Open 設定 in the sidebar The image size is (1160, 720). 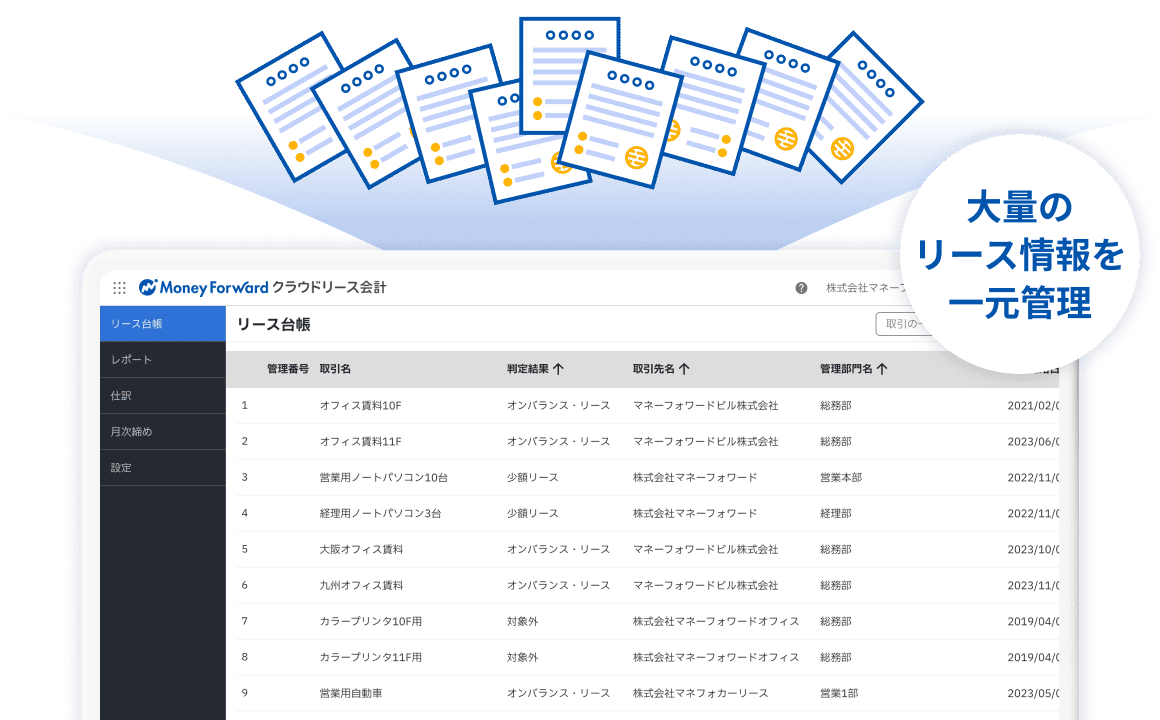coord(163,468)
